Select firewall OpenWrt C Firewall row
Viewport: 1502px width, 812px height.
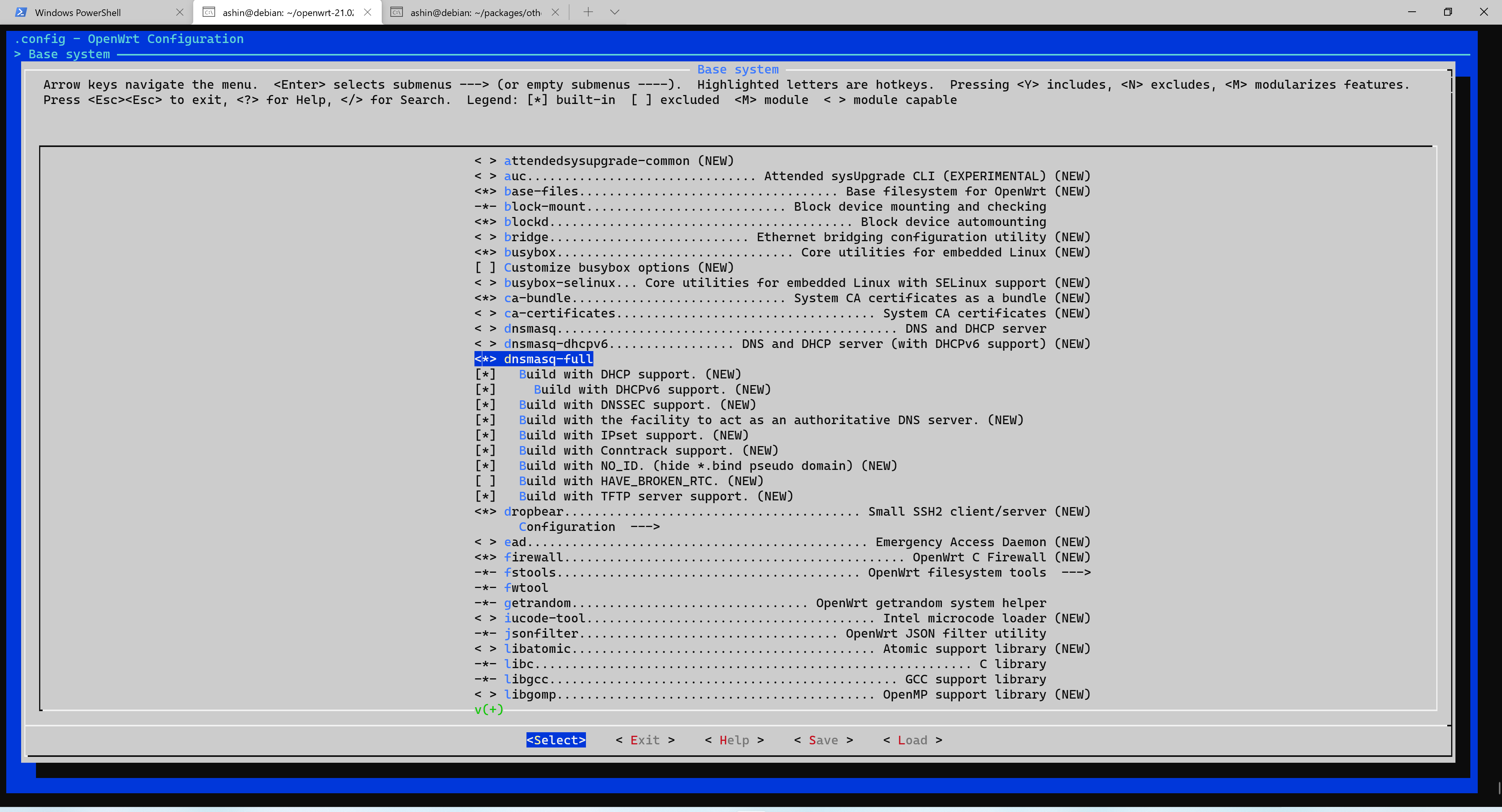pyautogui.click(x=782, y=557)
